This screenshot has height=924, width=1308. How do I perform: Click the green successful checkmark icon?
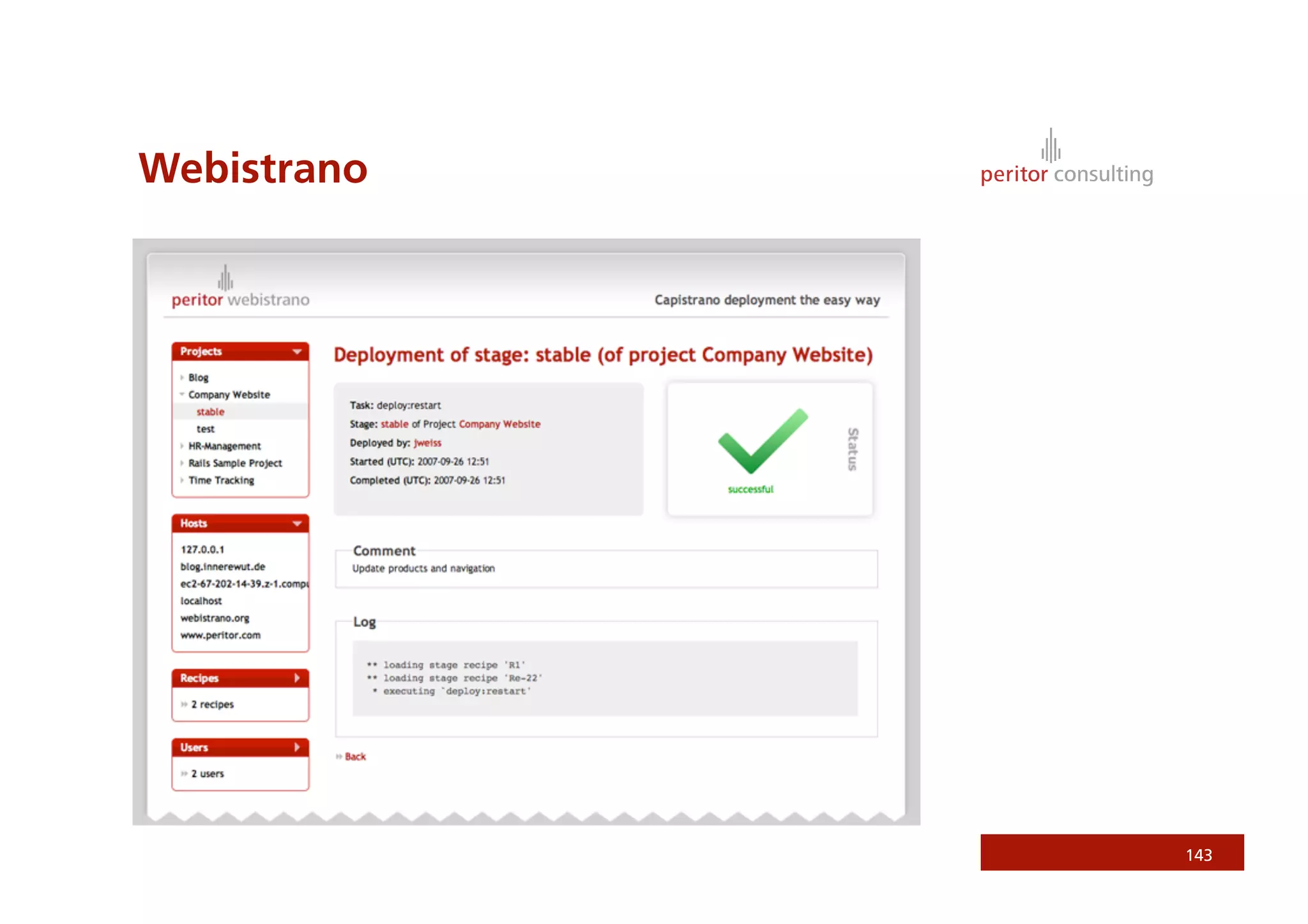pos(763,441)
